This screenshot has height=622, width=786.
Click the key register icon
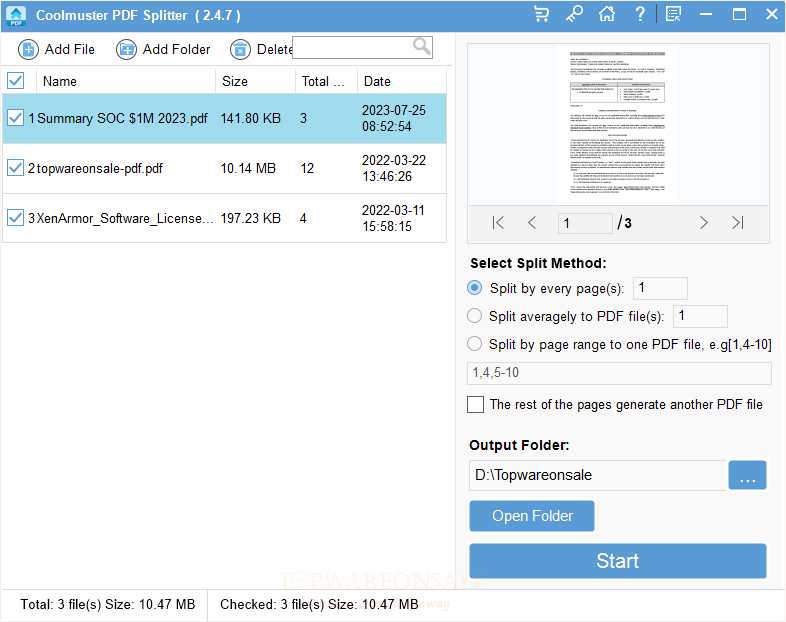tap(574, 14)
